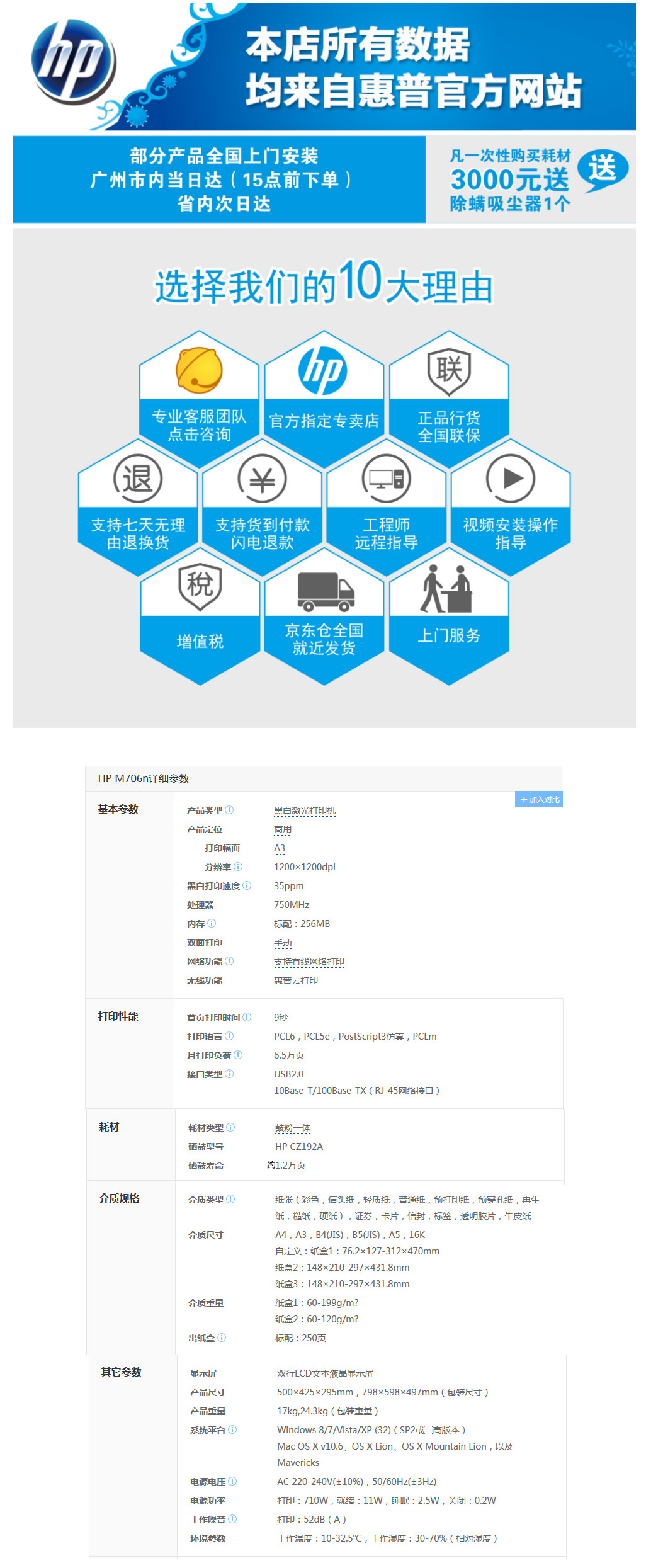Click the 上门服务 label
This screenshot has height=1568, width=646.
tap(449, 635)
